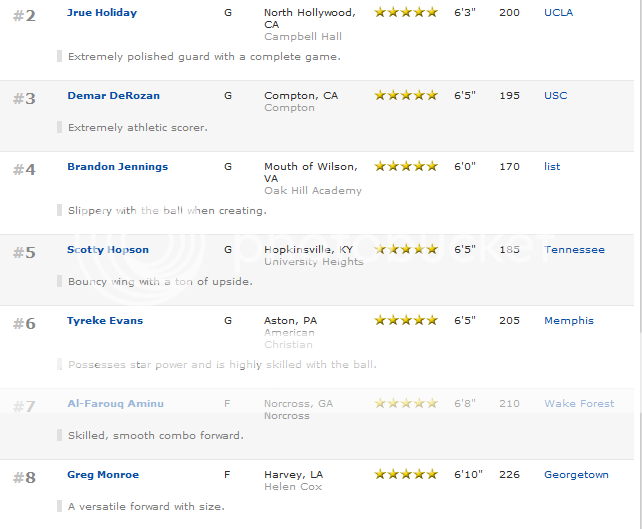Click Jrue Holiday's five-star rating
Viewport: 642px width, 529px height.
[406, 12]
